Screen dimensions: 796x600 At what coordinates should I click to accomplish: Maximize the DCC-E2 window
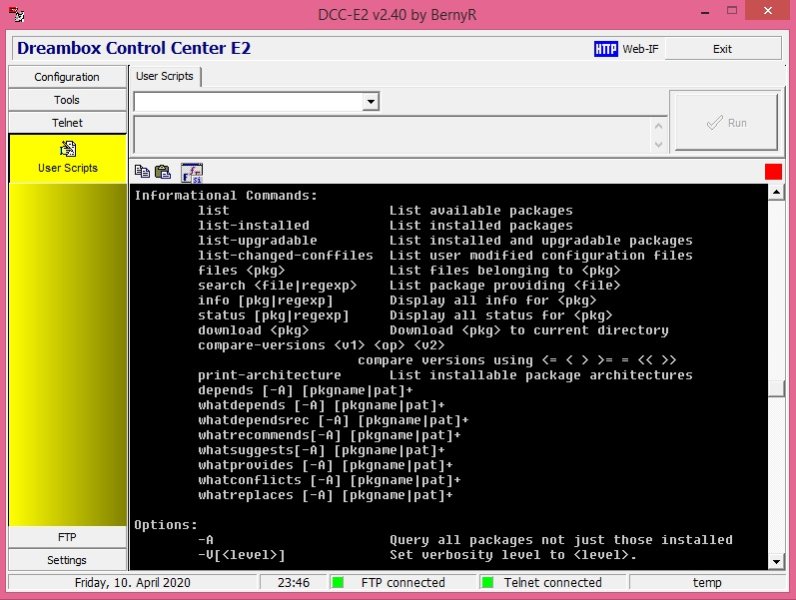coord(732,11)
